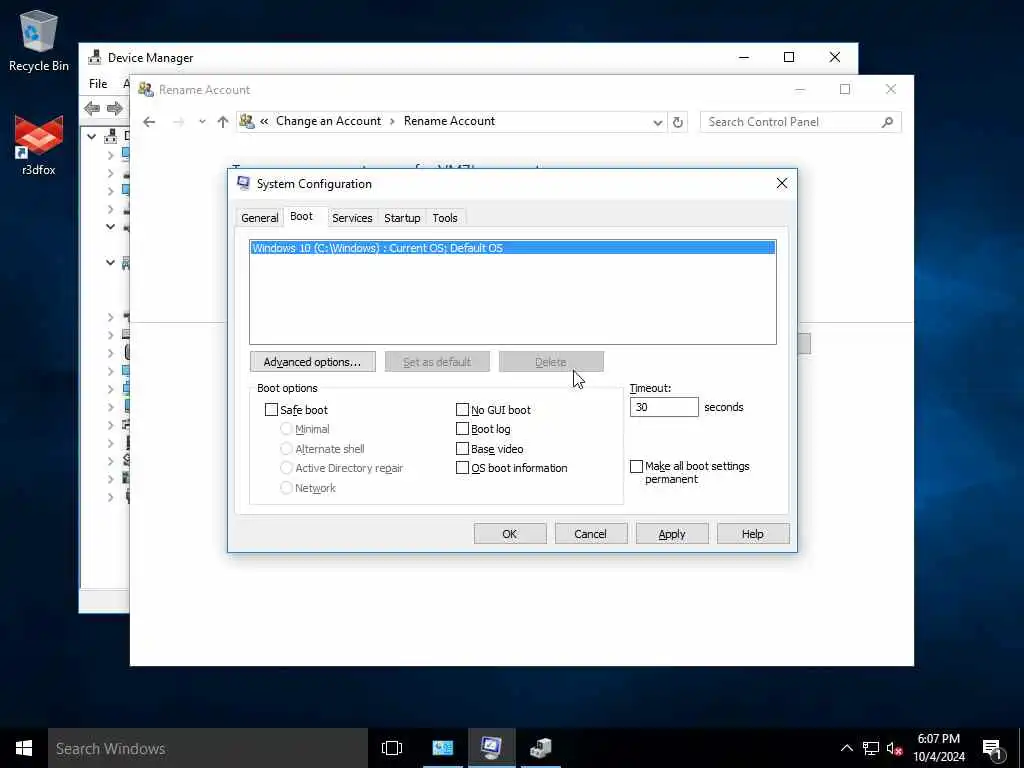Go up one level in Control Panel
Viewport: 1024px width, 768px height.
coord(223,122)
